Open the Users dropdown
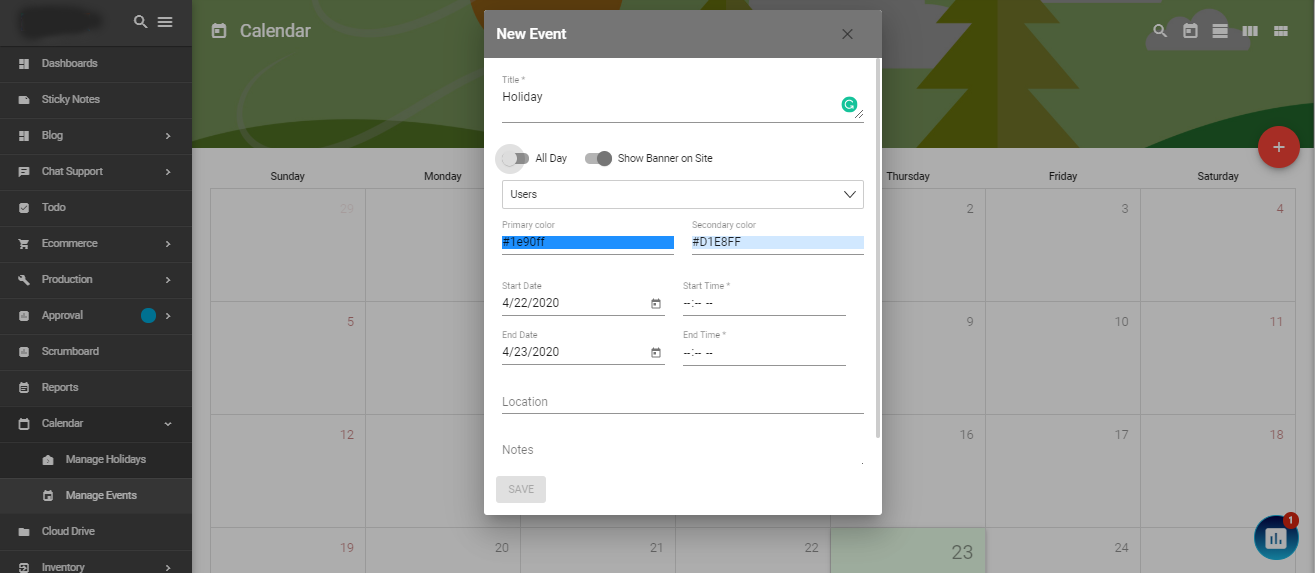The image size is (1315, 573). coord(683,194)
